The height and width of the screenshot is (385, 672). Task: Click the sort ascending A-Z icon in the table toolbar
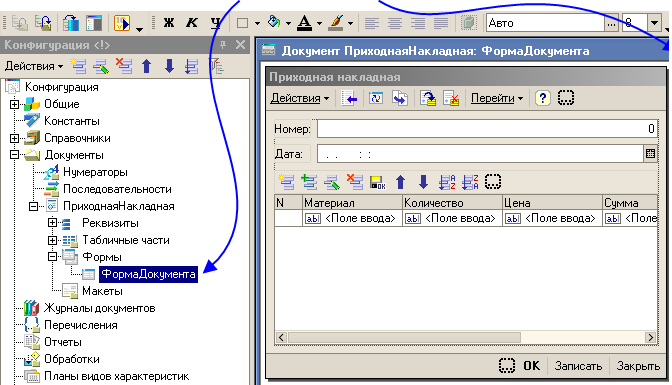click(x=447, y=182)
